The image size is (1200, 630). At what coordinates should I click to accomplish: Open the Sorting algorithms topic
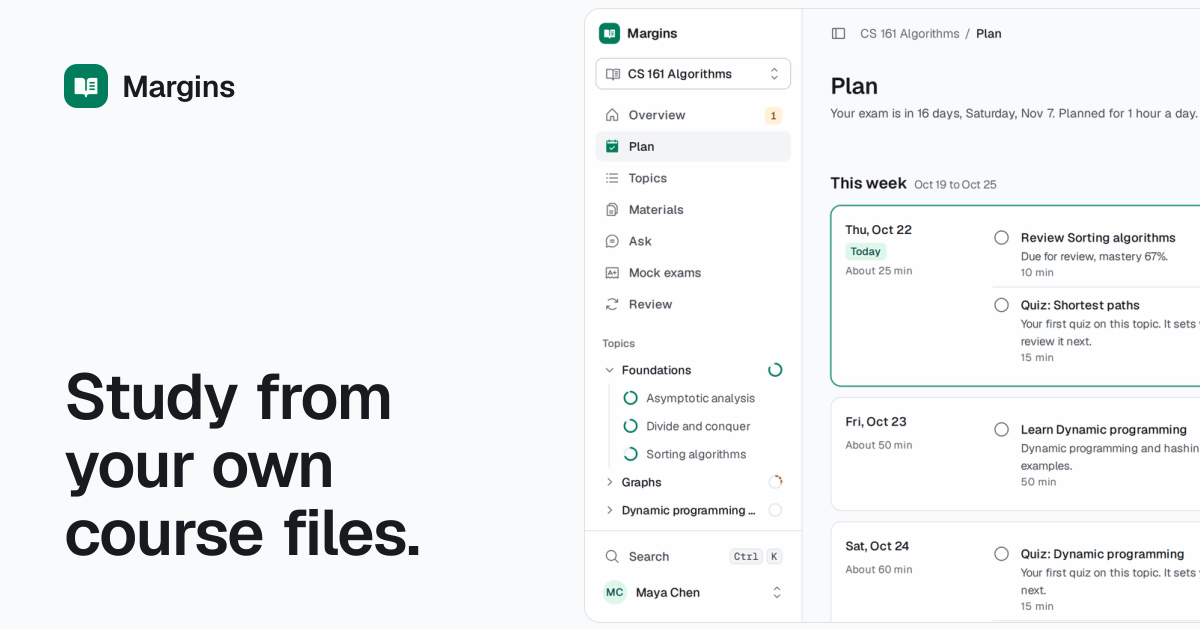(696, 454)
